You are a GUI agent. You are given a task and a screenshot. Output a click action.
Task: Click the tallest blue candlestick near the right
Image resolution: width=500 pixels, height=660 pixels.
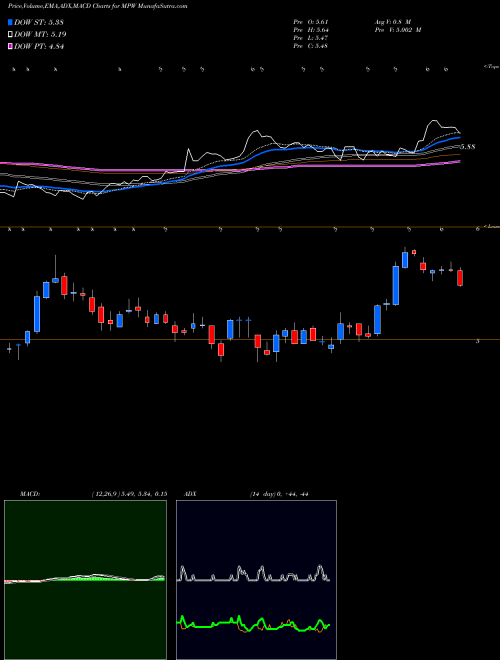[396, 285]
